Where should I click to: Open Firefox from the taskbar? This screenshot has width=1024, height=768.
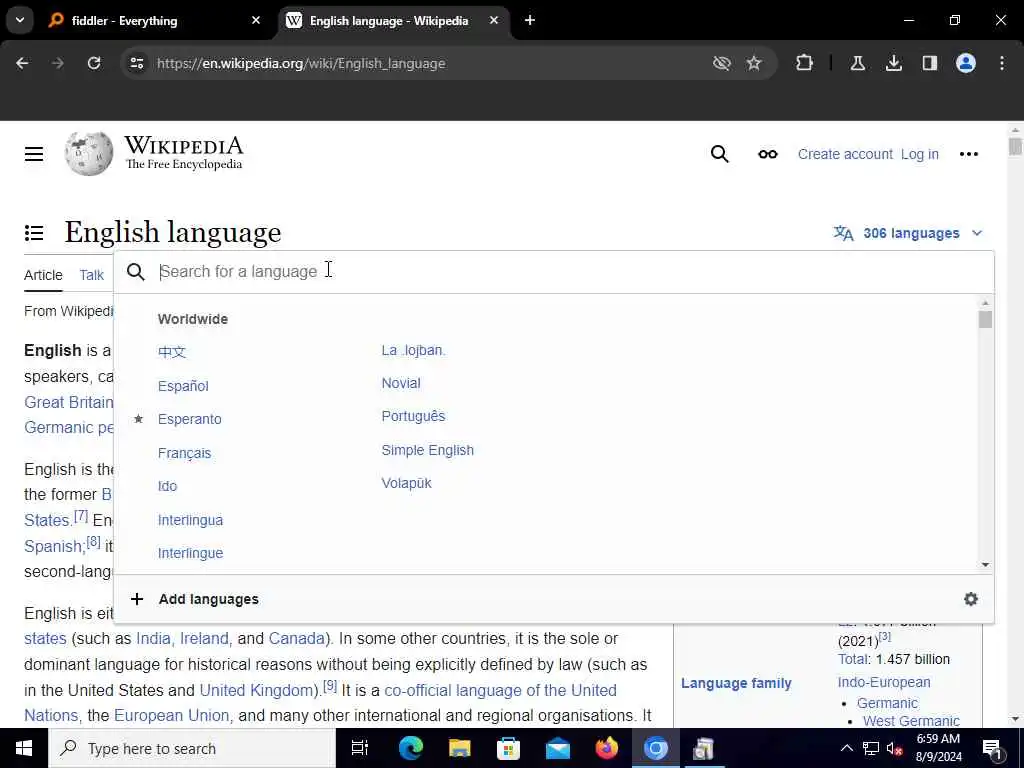[607, 748]
